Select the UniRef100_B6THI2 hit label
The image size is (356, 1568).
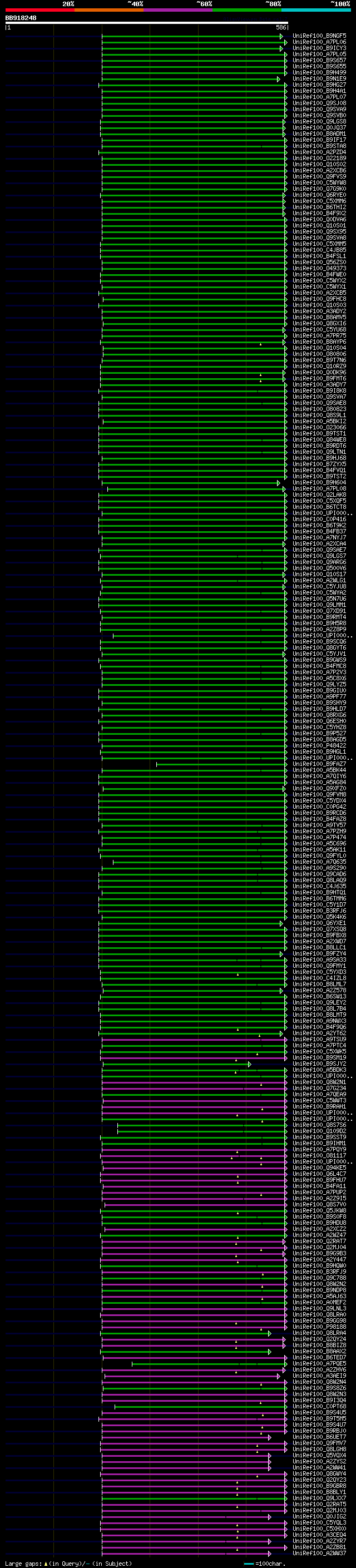tap(319, 207)
